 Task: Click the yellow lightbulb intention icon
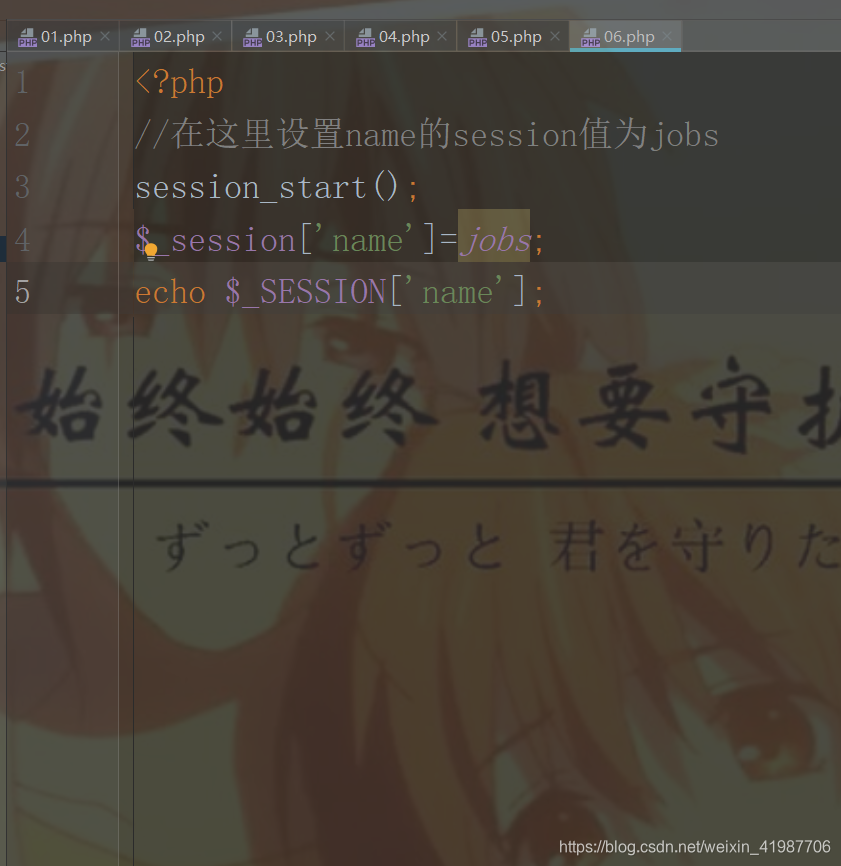tap(151, 252)
